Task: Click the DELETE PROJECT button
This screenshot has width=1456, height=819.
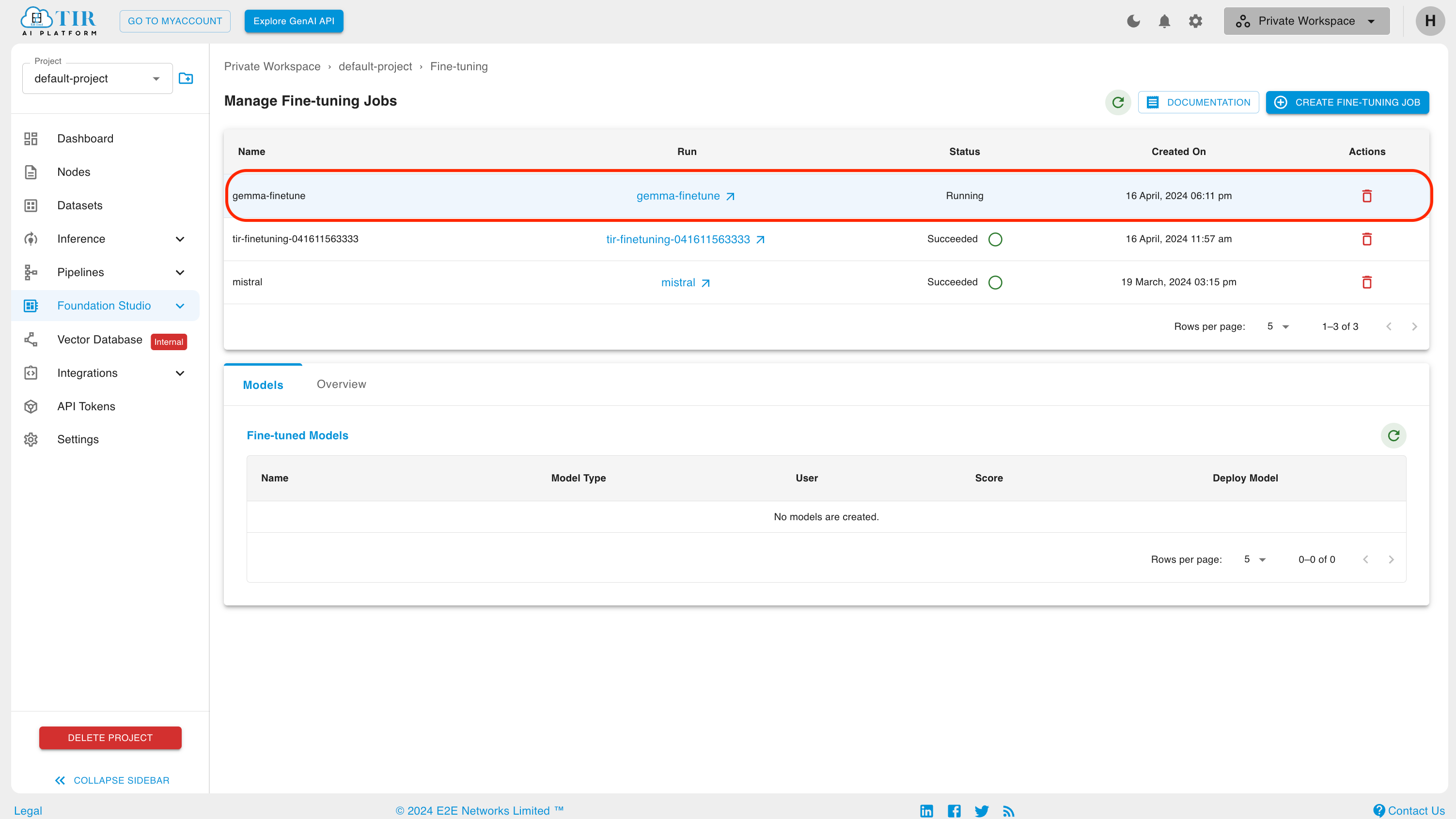Action: 110,738
